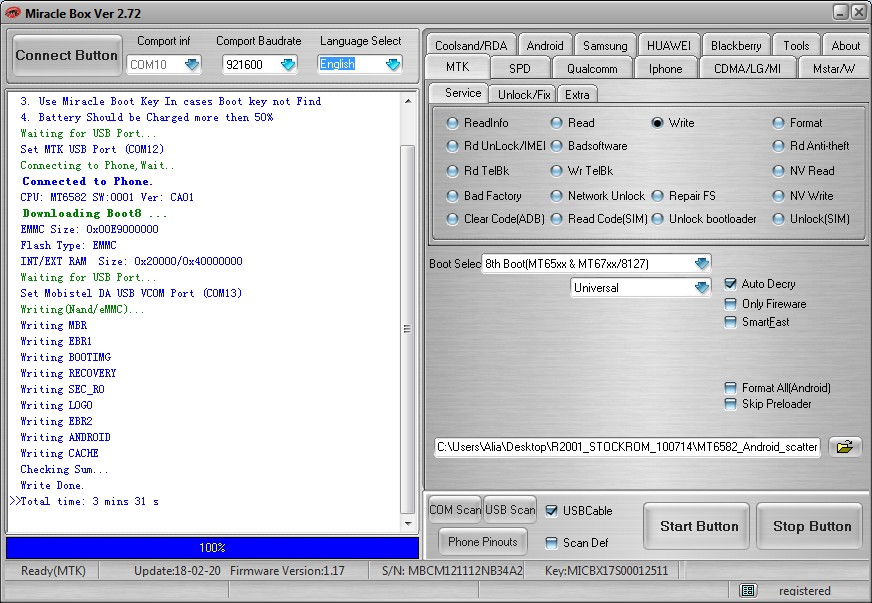Click the 100% progress bar

212,548
